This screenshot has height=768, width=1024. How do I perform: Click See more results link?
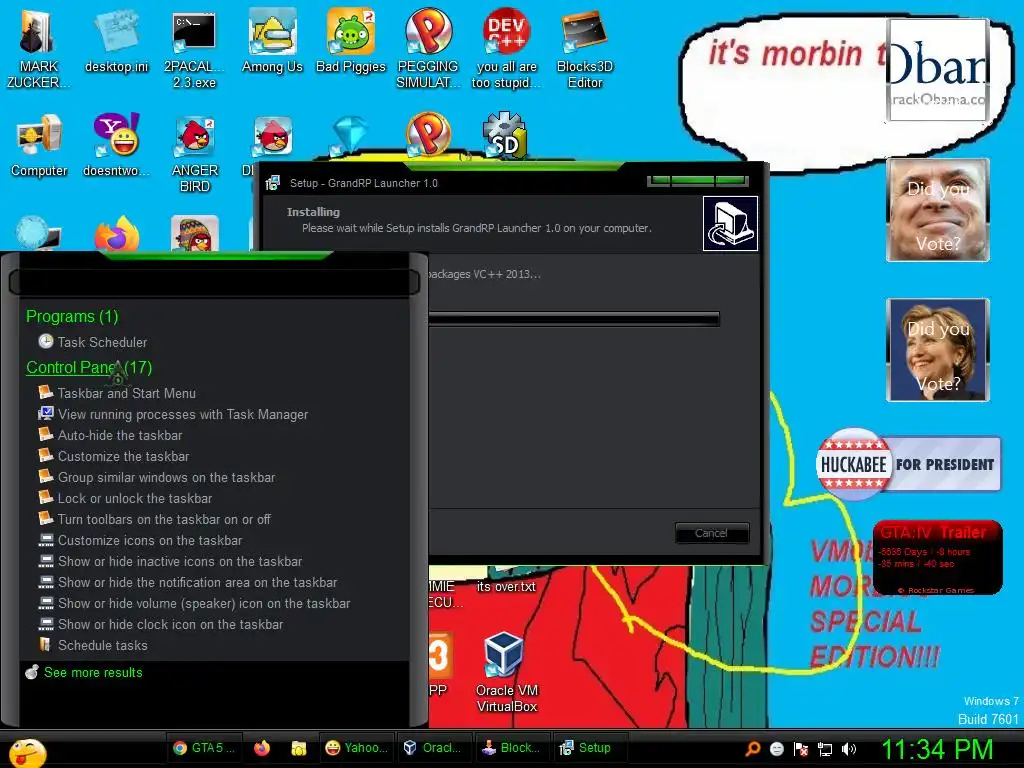[93, 672]
